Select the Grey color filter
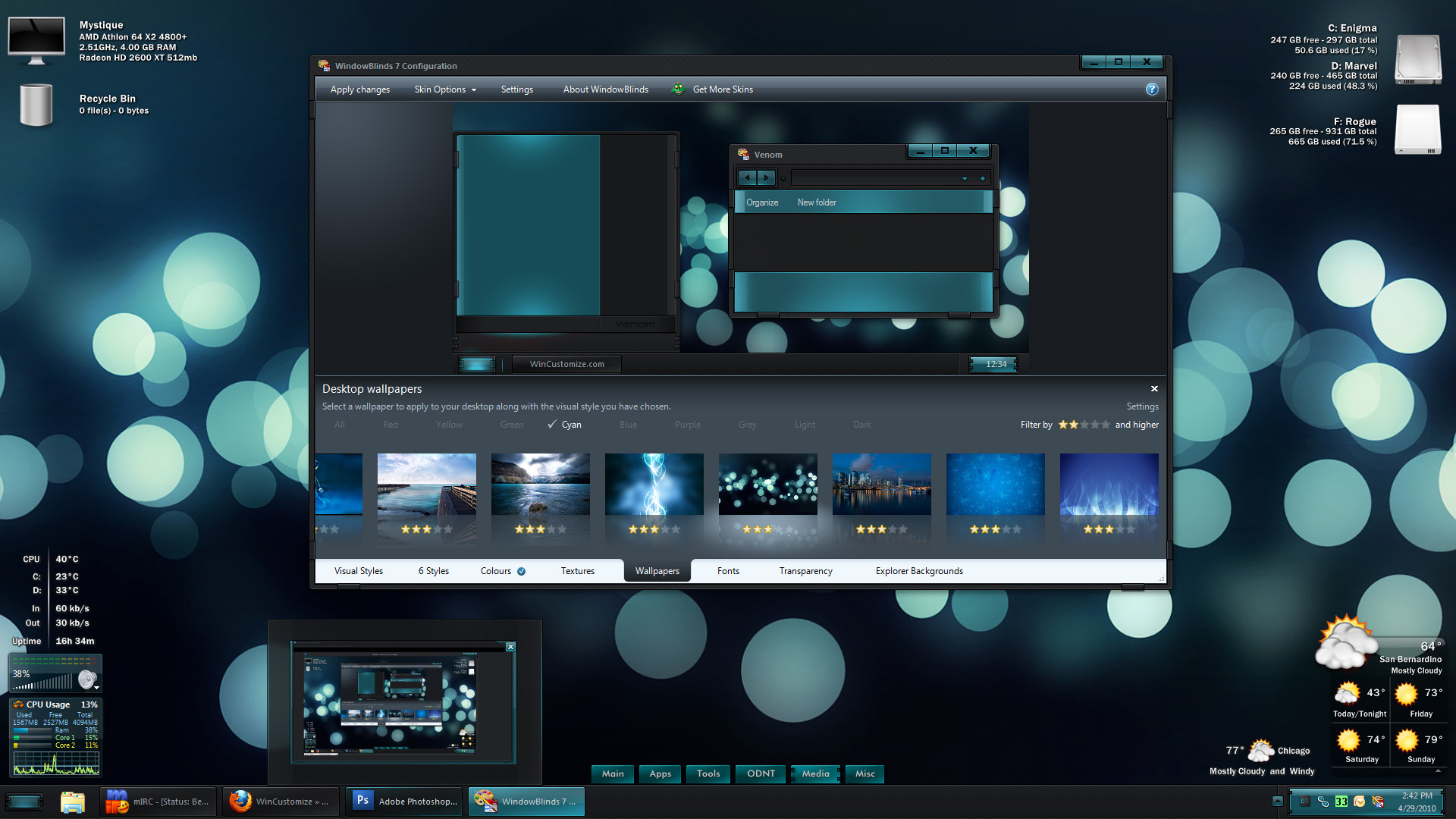1456x819 pixels. coord(748,425)
